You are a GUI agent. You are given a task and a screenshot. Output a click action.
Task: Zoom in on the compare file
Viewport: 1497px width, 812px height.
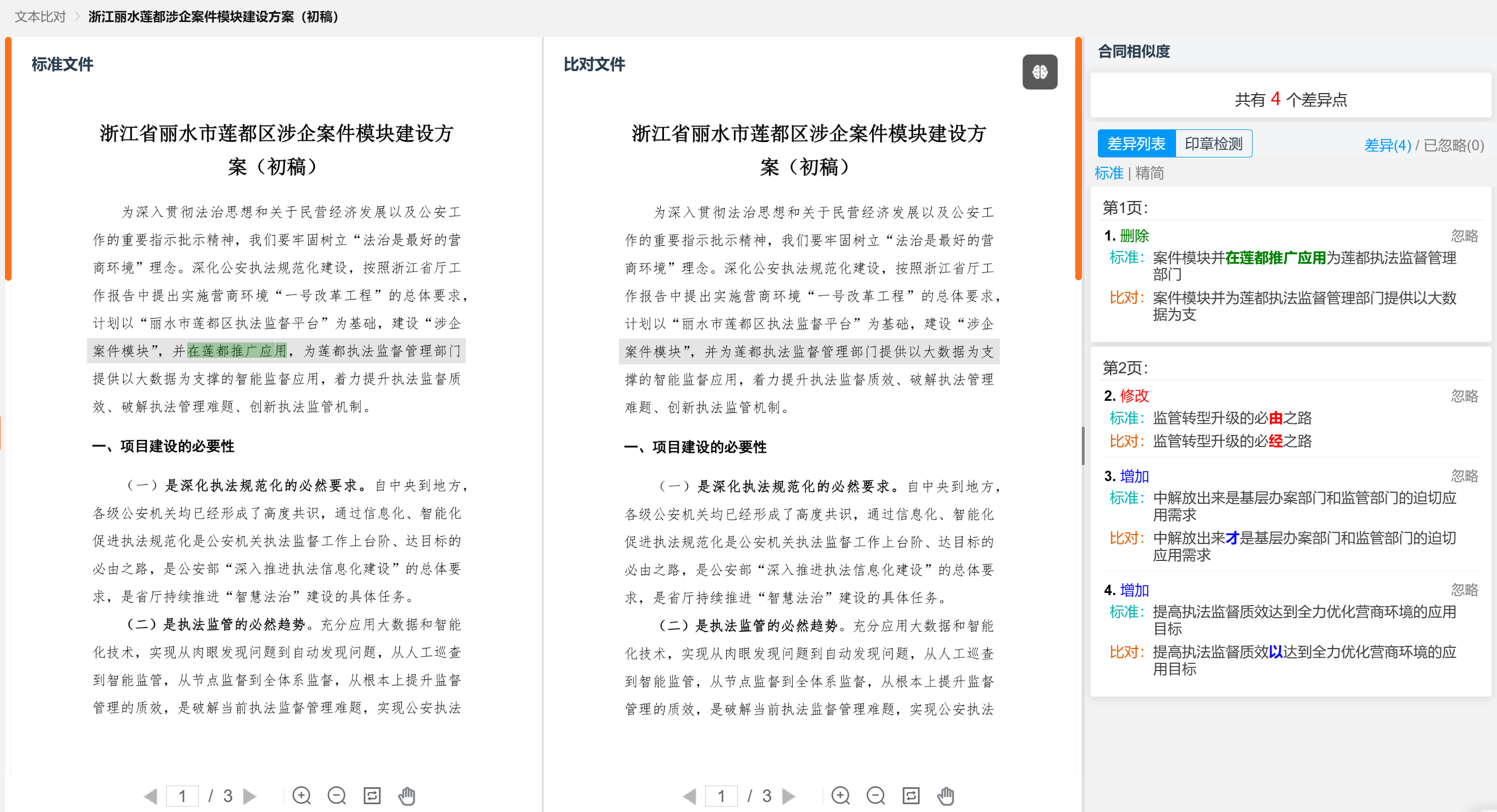[x=841, y=795]
